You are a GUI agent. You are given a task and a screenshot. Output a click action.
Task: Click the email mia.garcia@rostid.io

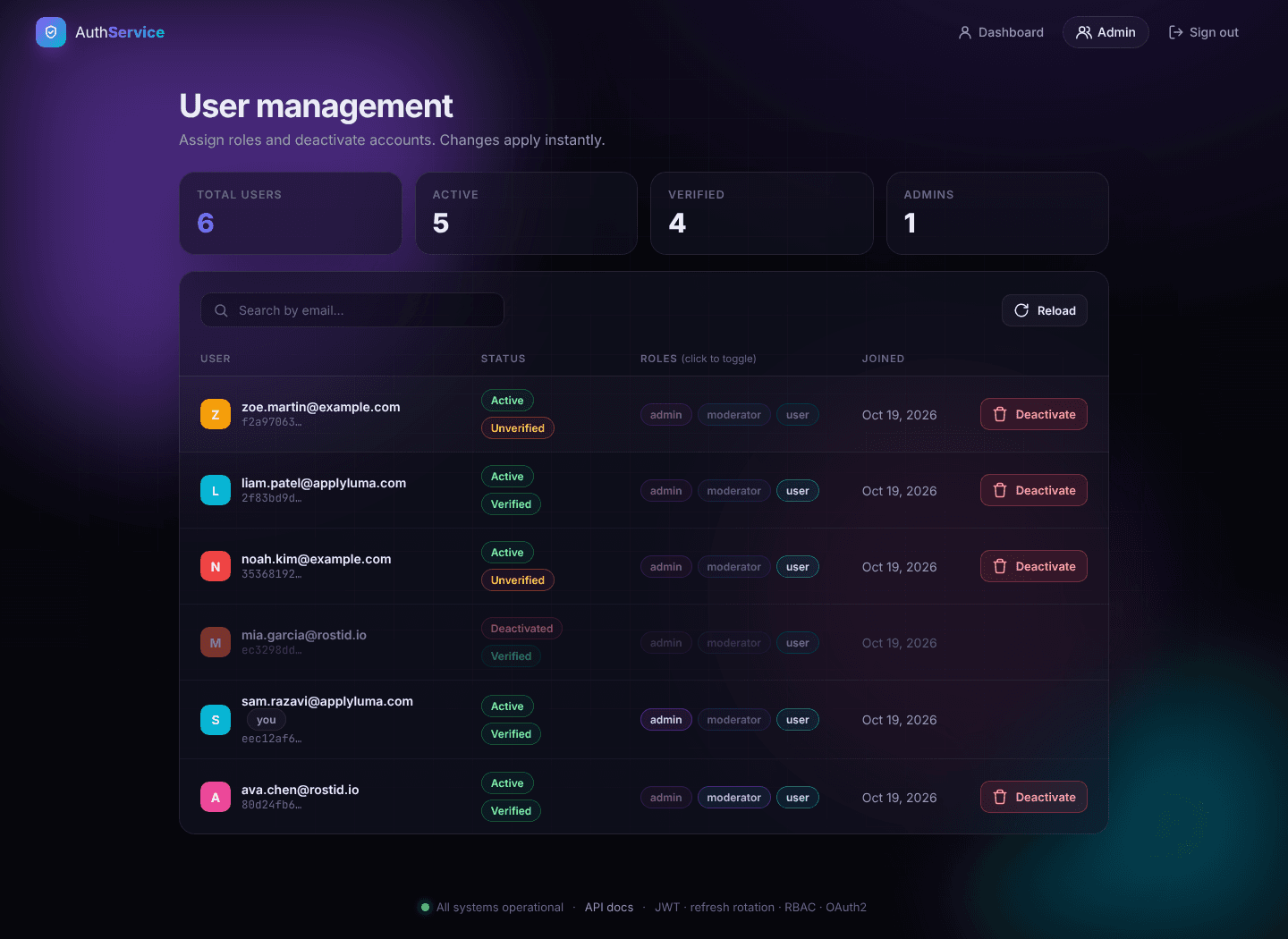pos(304,635)
